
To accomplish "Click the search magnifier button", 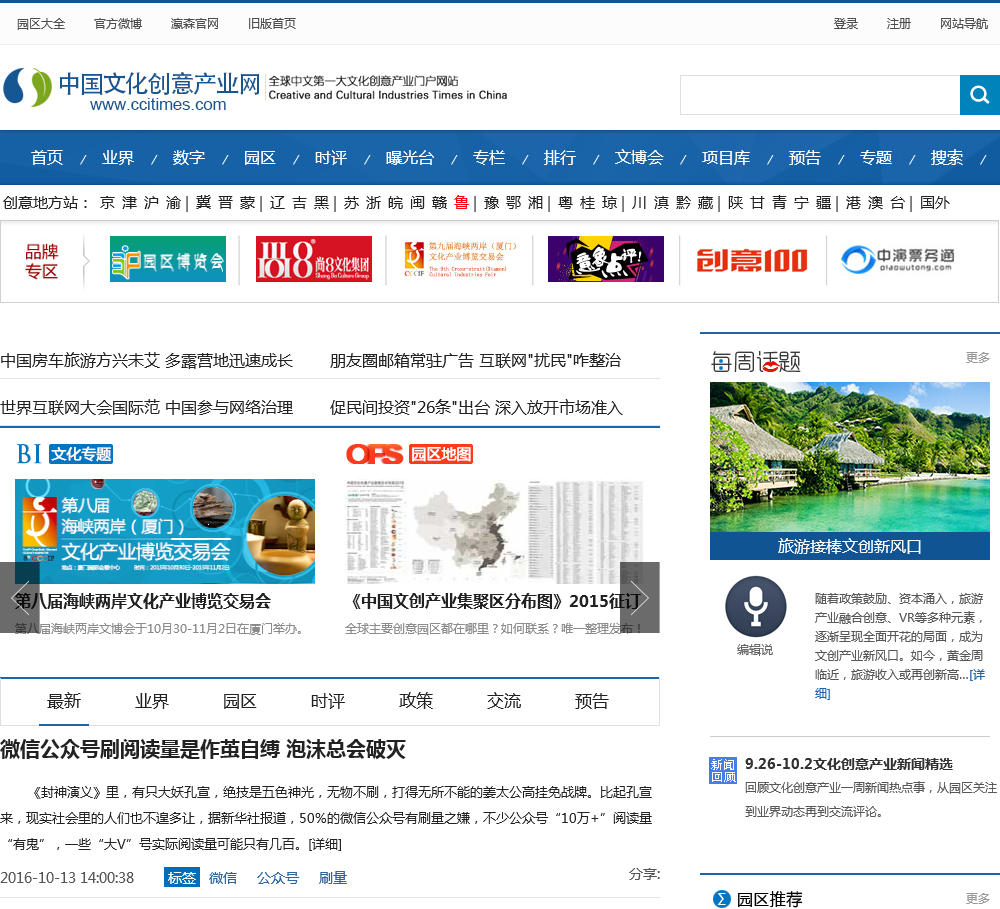I will pyautogui.click(x=980, y=95).
